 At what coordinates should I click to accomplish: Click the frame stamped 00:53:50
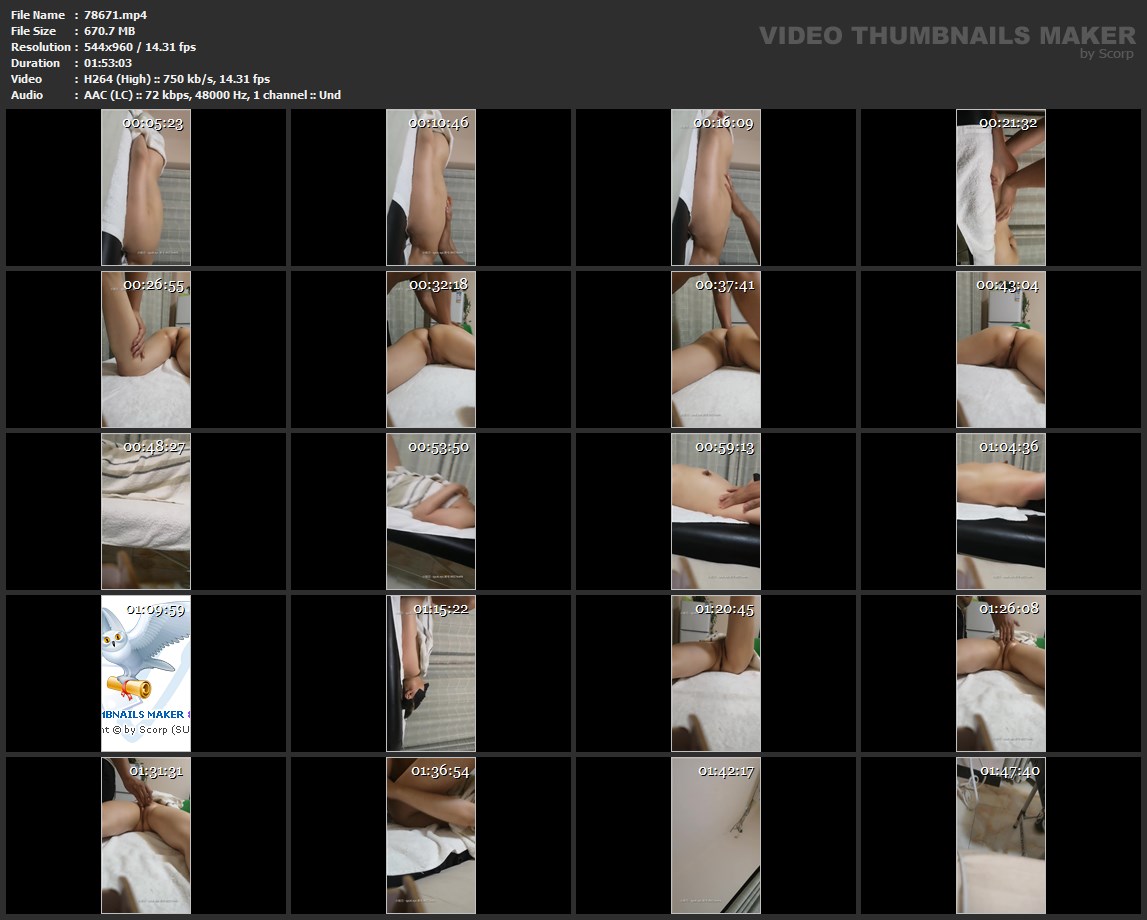click(x=431, y=512)
